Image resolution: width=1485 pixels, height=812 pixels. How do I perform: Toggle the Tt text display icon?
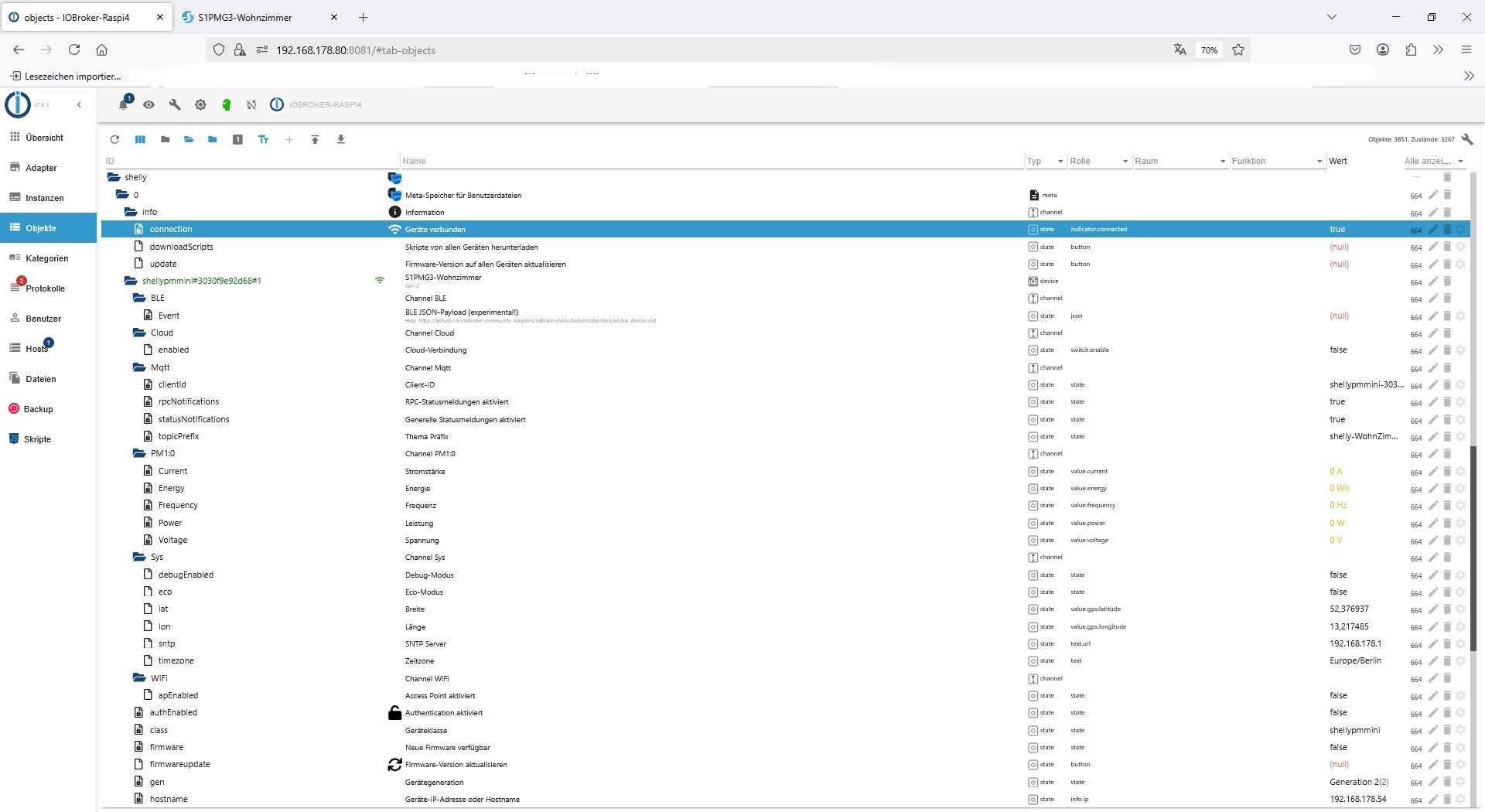(x=264, y=139)
